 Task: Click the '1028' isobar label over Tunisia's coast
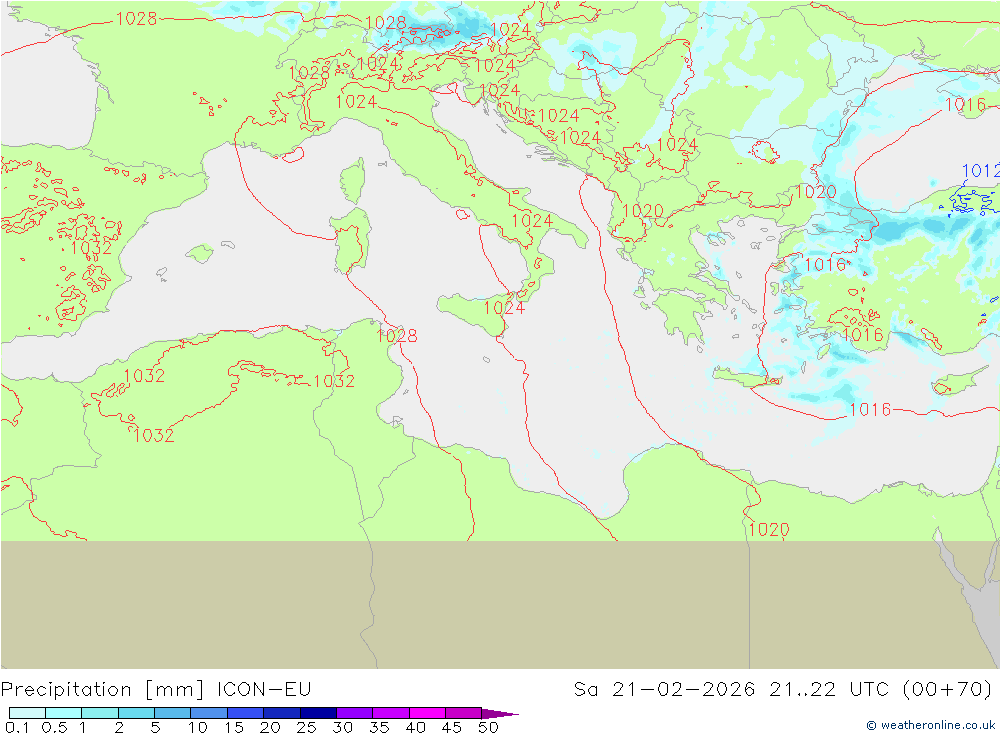click(x=397, y=336)
